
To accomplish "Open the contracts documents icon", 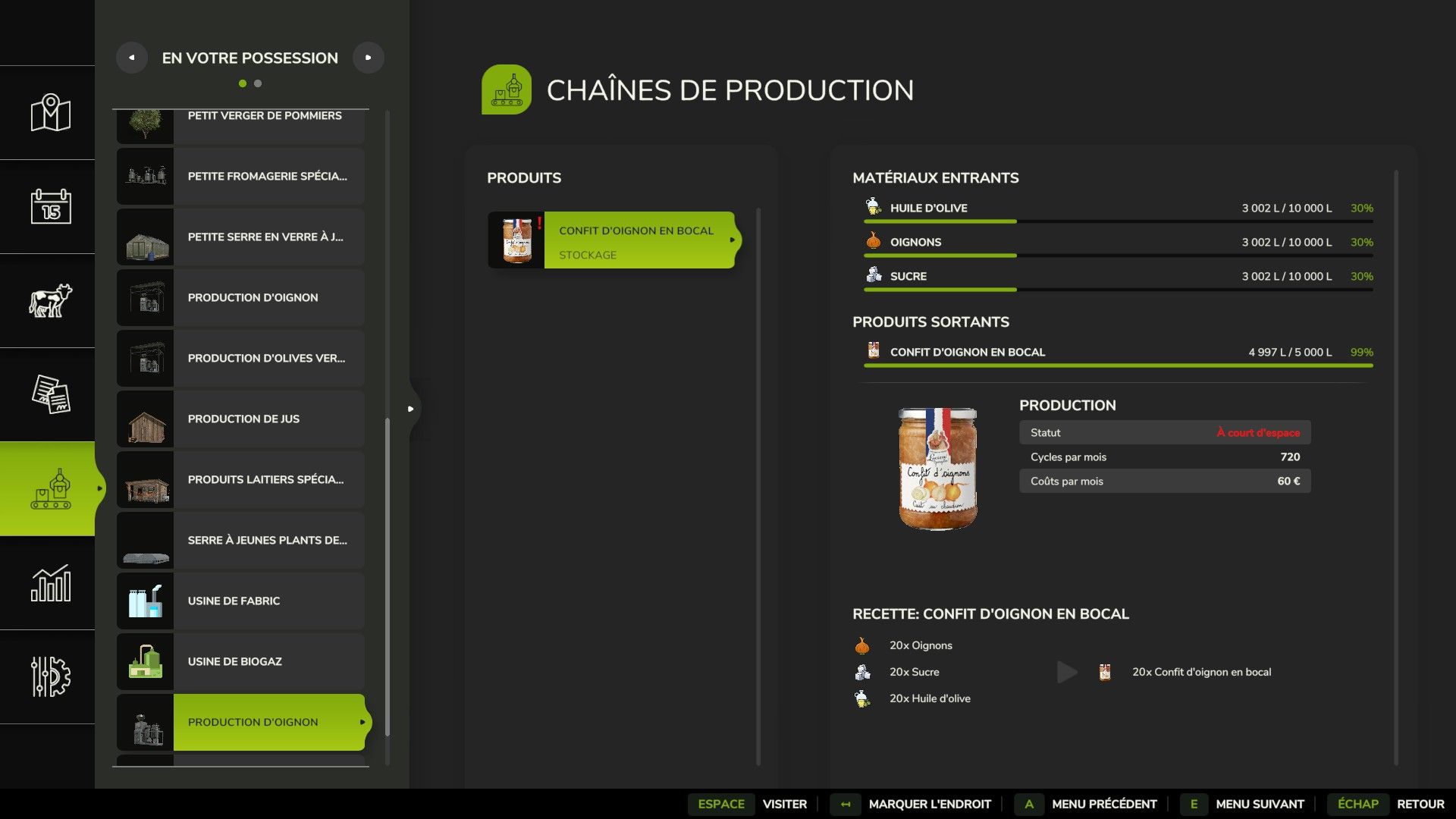I will [x=50, y=394].
